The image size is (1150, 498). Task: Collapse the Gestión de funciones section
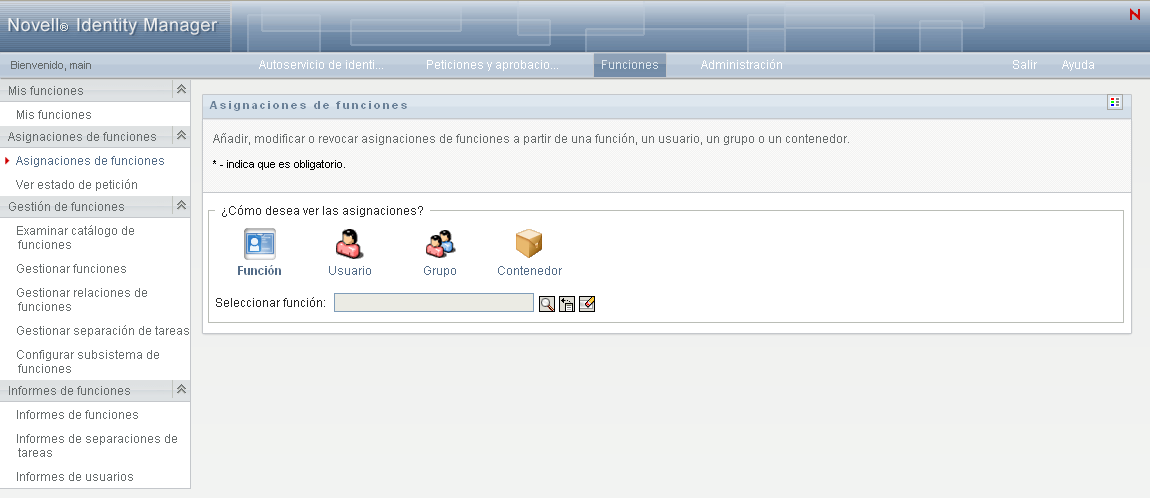coord(181,205)
